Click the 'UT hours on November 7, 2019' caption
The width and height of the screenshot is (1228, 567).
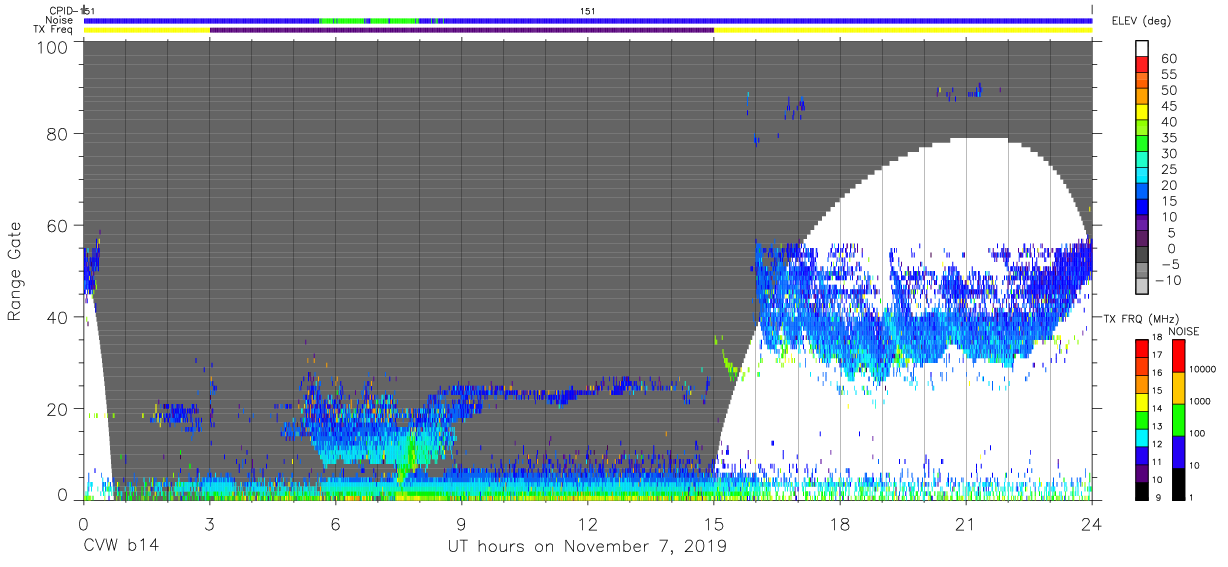click(x=587, y=547)
